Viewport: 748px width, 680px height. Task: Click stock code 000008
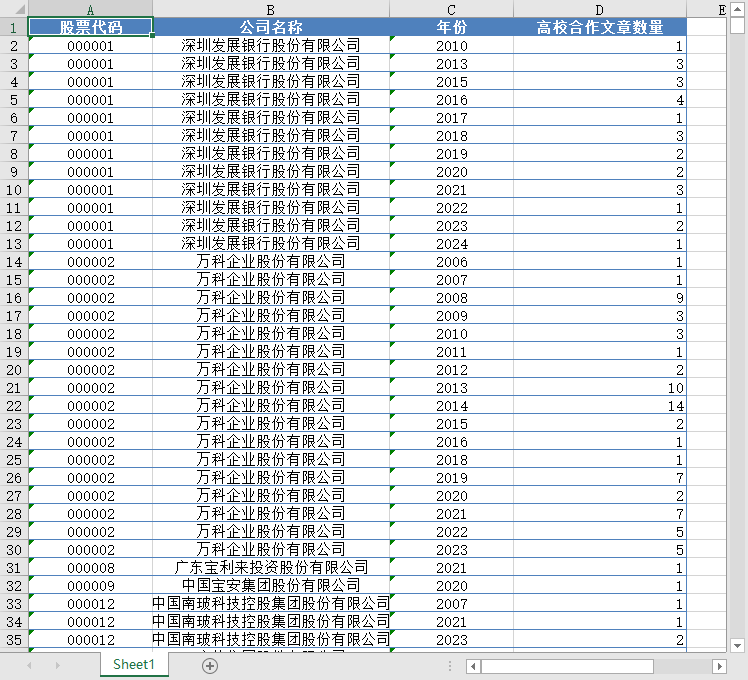pyautogui.click(x=91, y=567)
